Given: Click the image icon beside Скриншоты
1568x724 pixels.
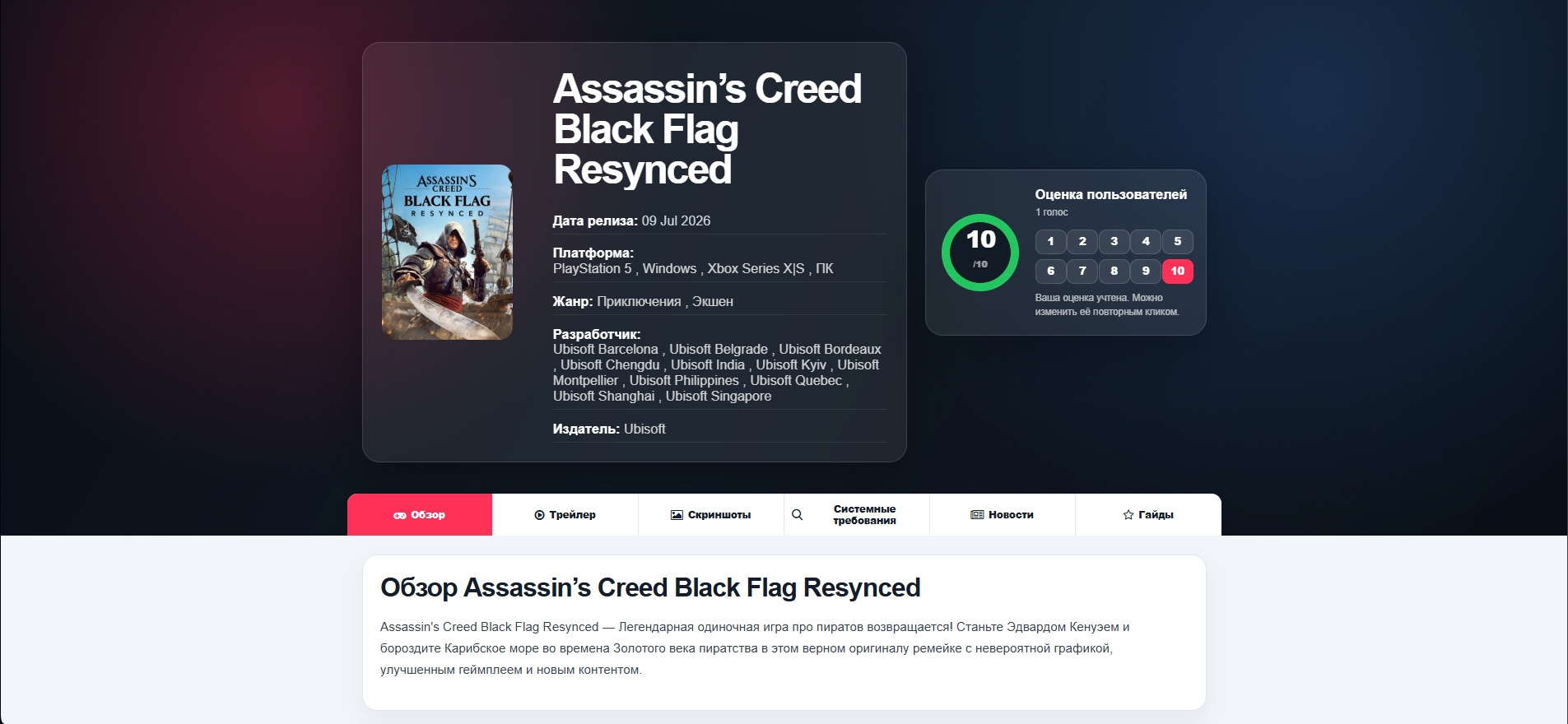Looking at the screenshot, I should [677, 515].
